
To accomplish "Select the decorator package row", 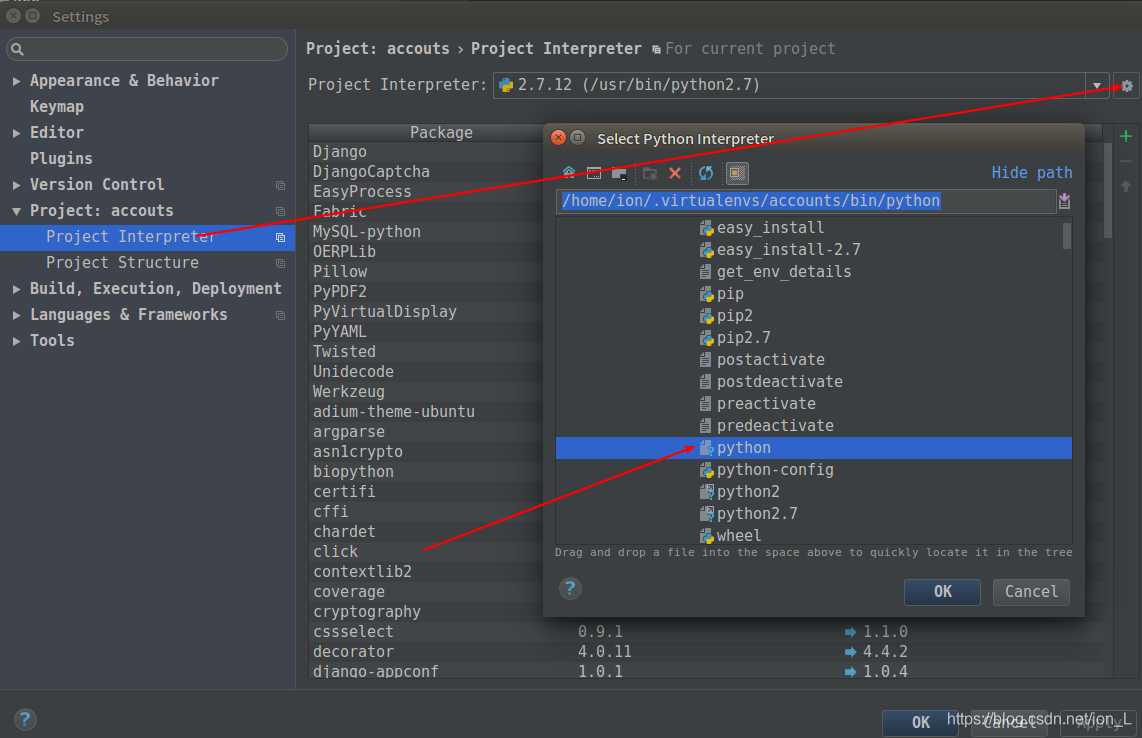I will pos(705,652).
